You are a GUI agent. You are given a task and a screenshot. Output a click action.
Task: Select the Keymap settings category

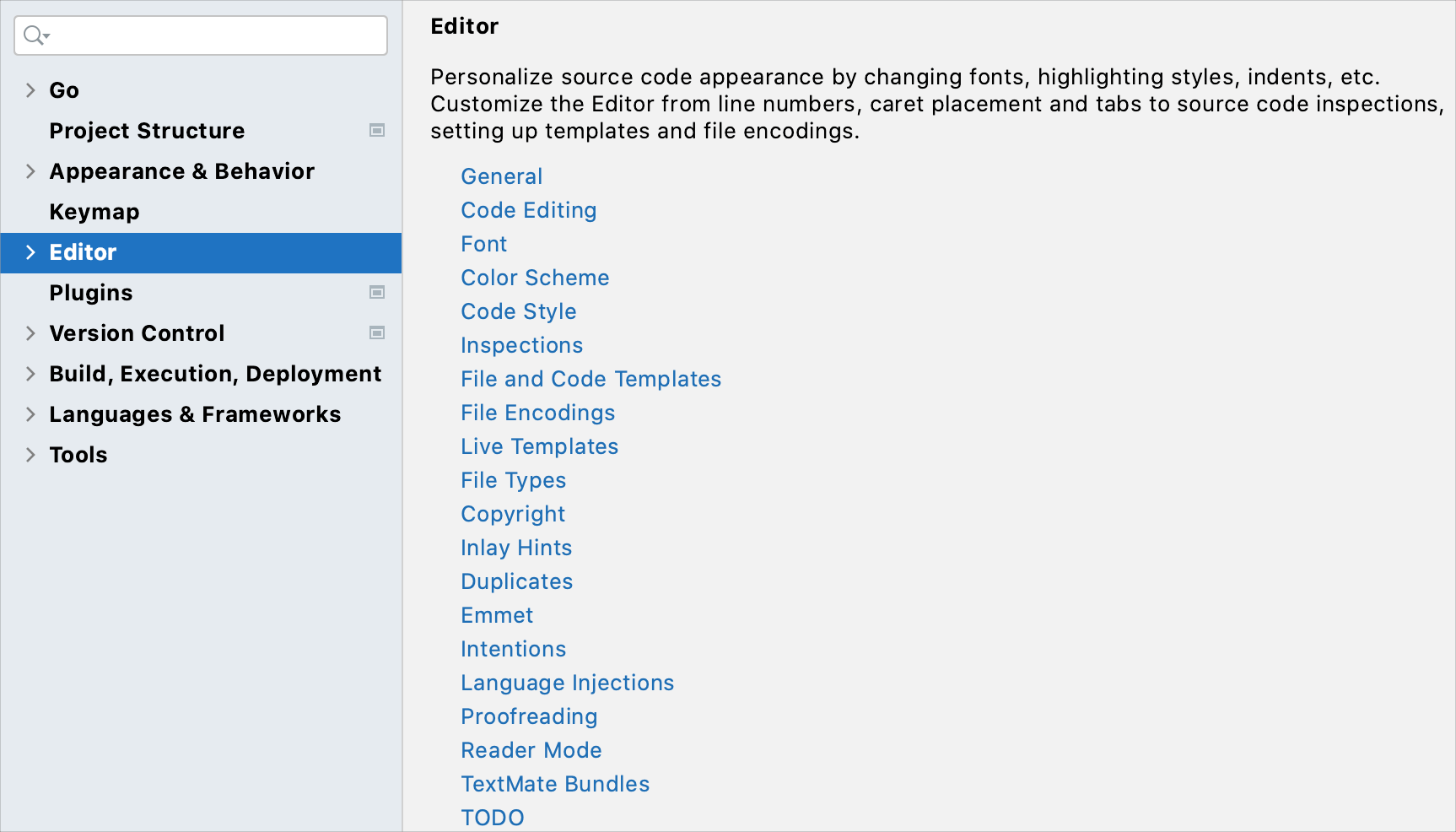[94, 212]
